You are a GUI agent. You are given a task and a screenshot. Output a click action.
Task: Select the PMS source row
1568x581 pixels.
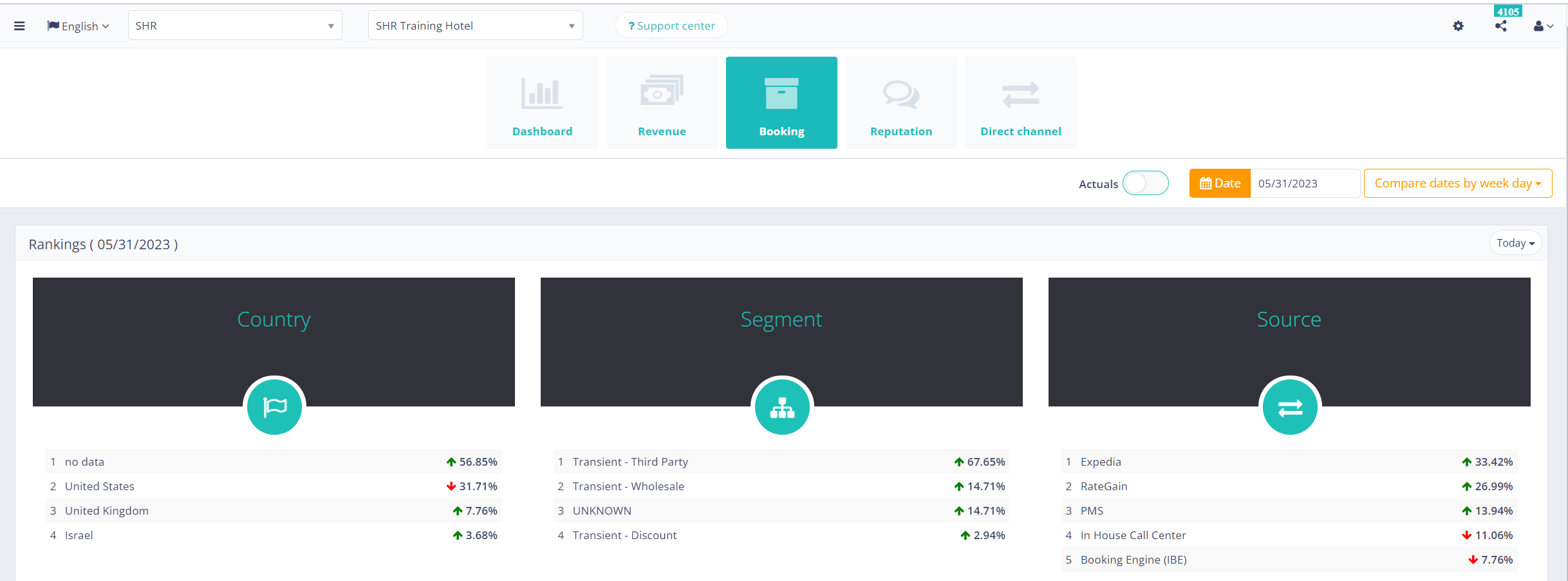point(1289,511)
